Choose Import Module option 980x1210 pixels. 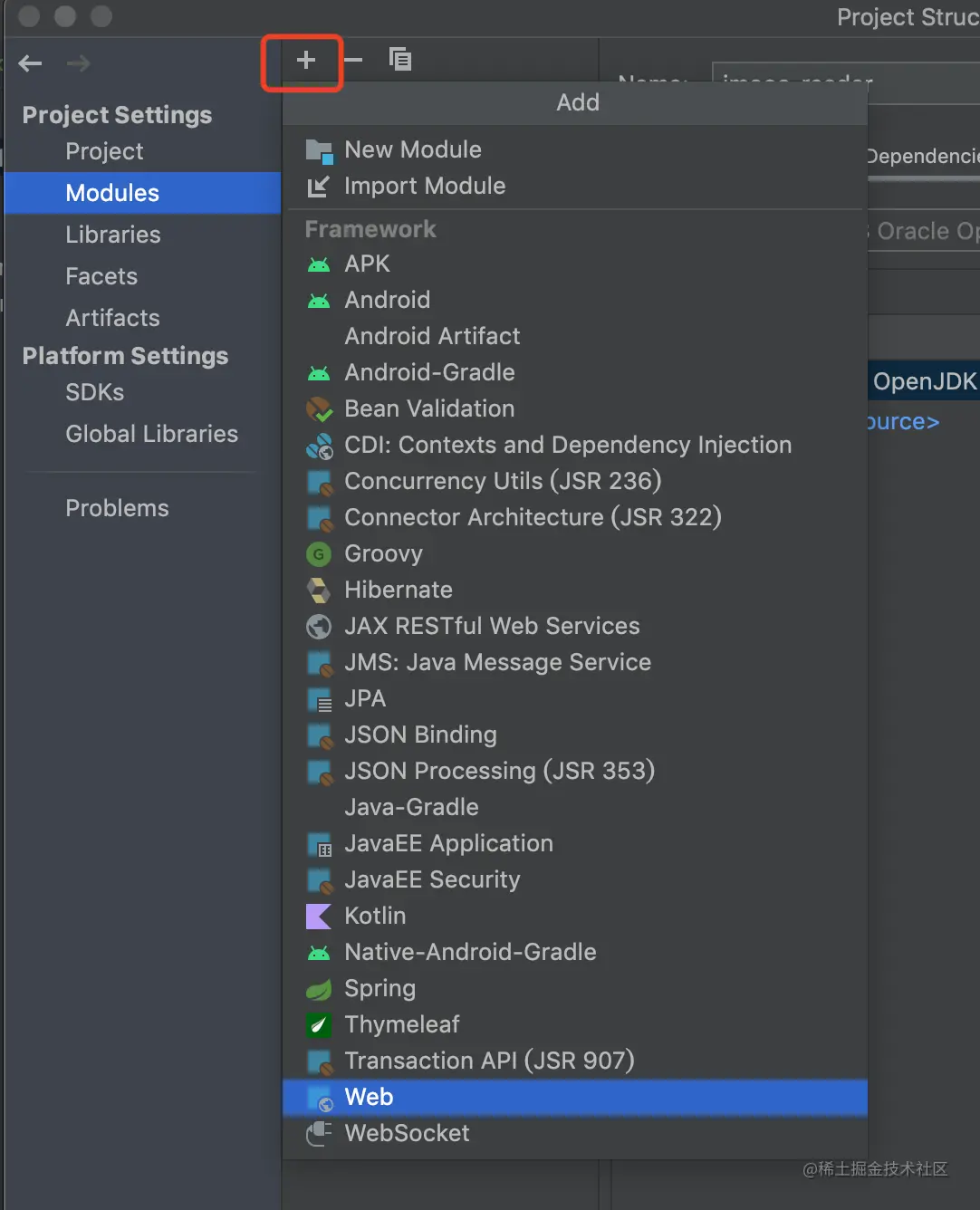[x=424, y=187]
